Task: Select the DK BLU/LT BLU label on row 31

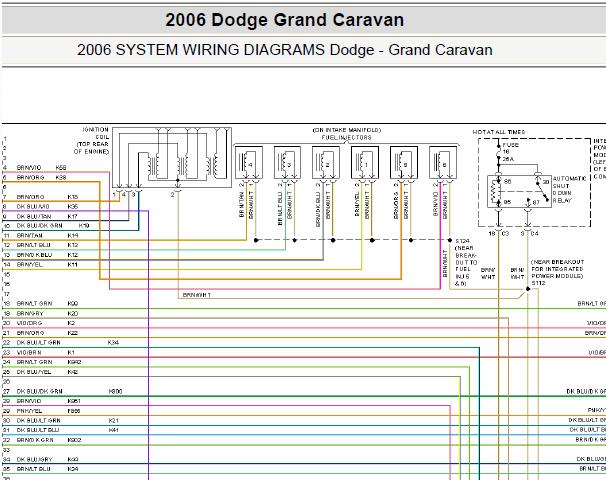Action: 37,430
